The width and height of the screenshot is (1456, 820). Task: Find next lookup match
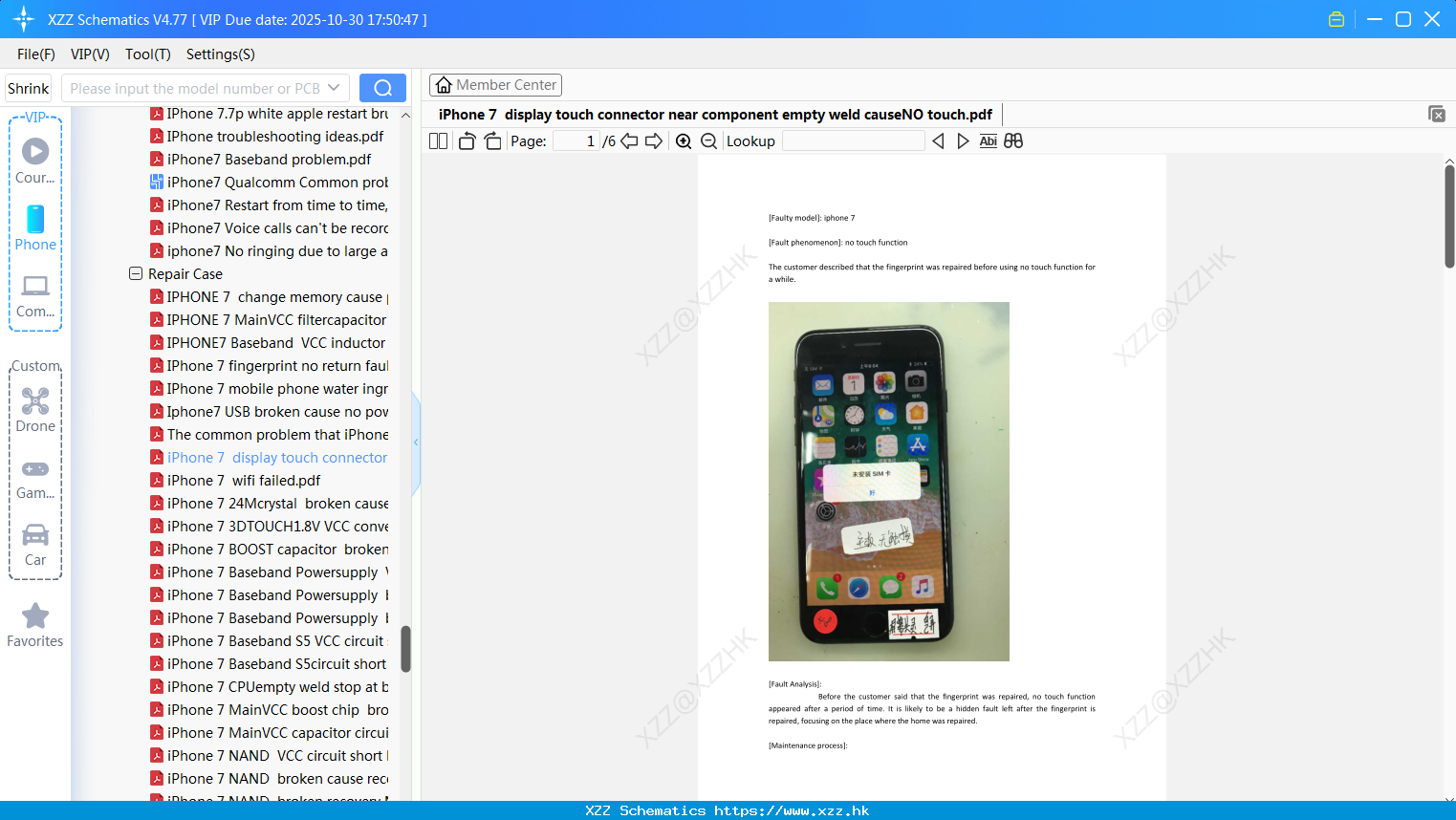pyautogui.click(x=963, y=141)
